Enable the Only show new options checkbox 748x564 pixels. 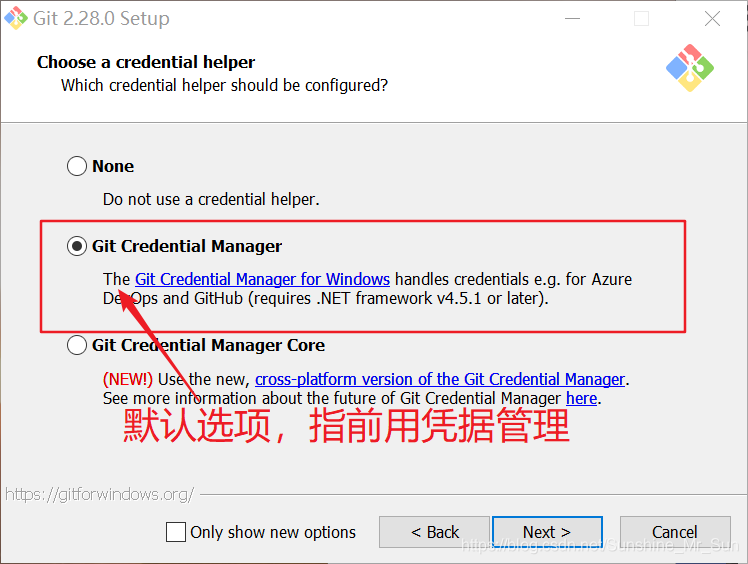176,532
